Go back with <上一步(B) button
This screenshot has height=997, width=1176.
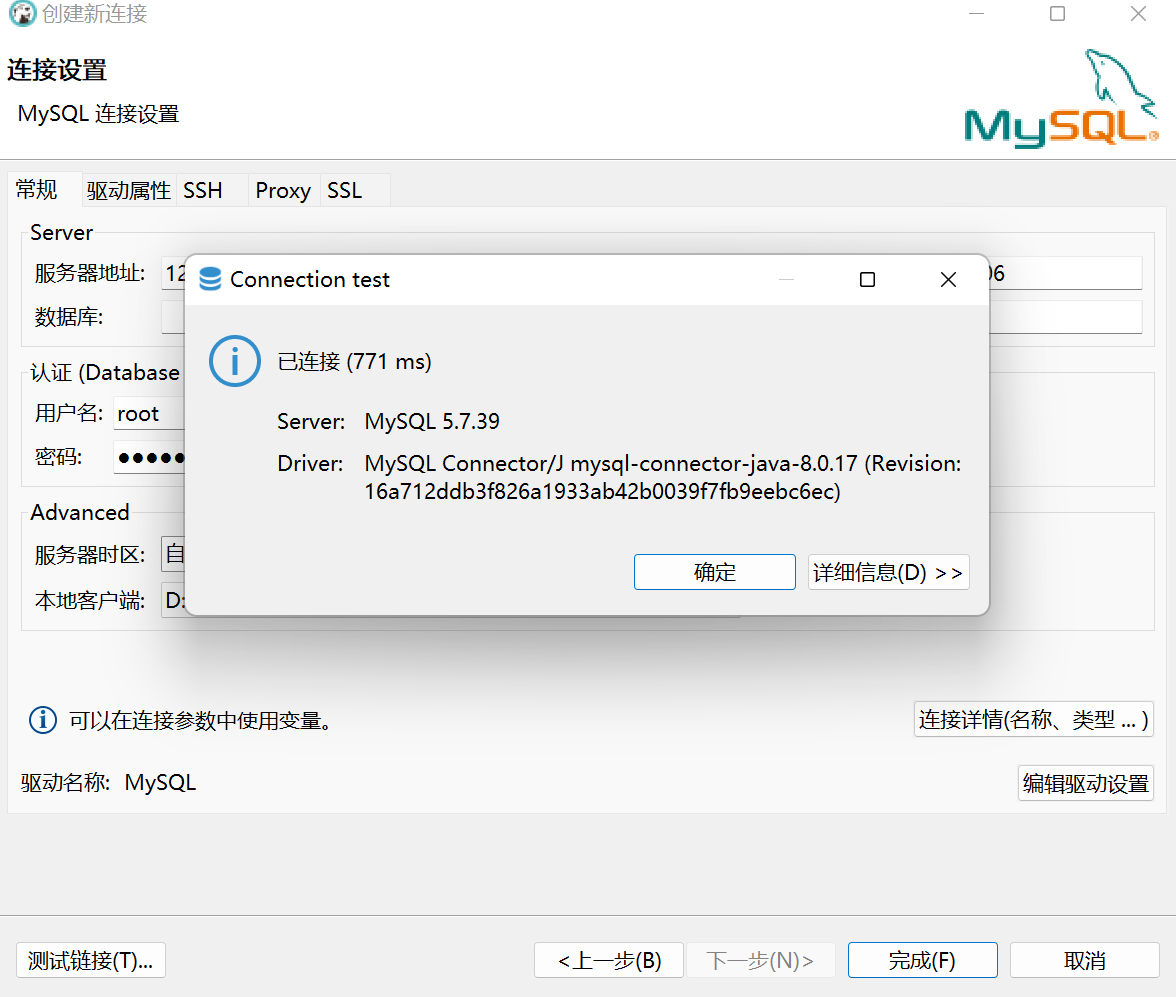609,960
